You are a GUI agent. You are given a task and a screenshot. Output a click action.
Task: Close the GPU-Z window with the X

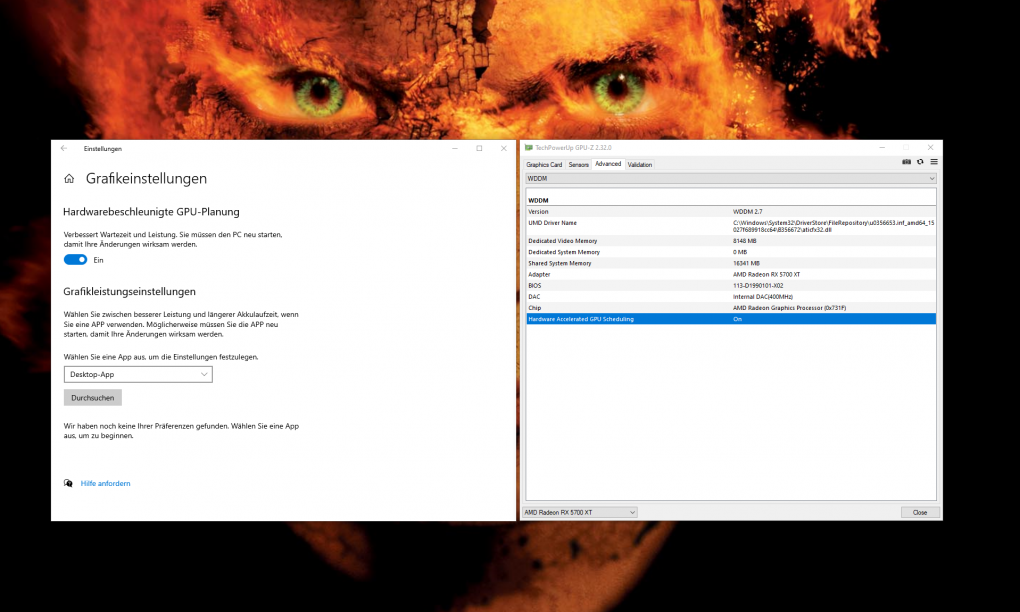point(930,148)
